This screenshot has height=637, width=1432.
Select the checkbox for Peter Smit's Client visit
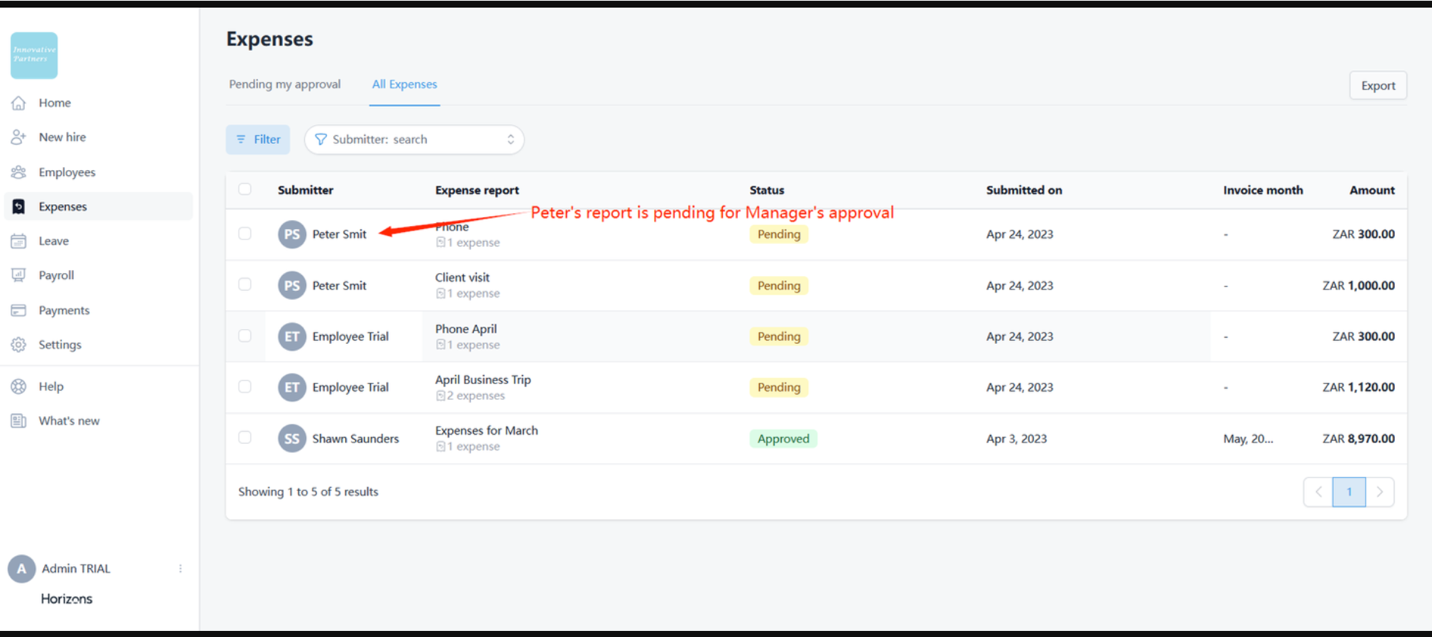(245, 285)
